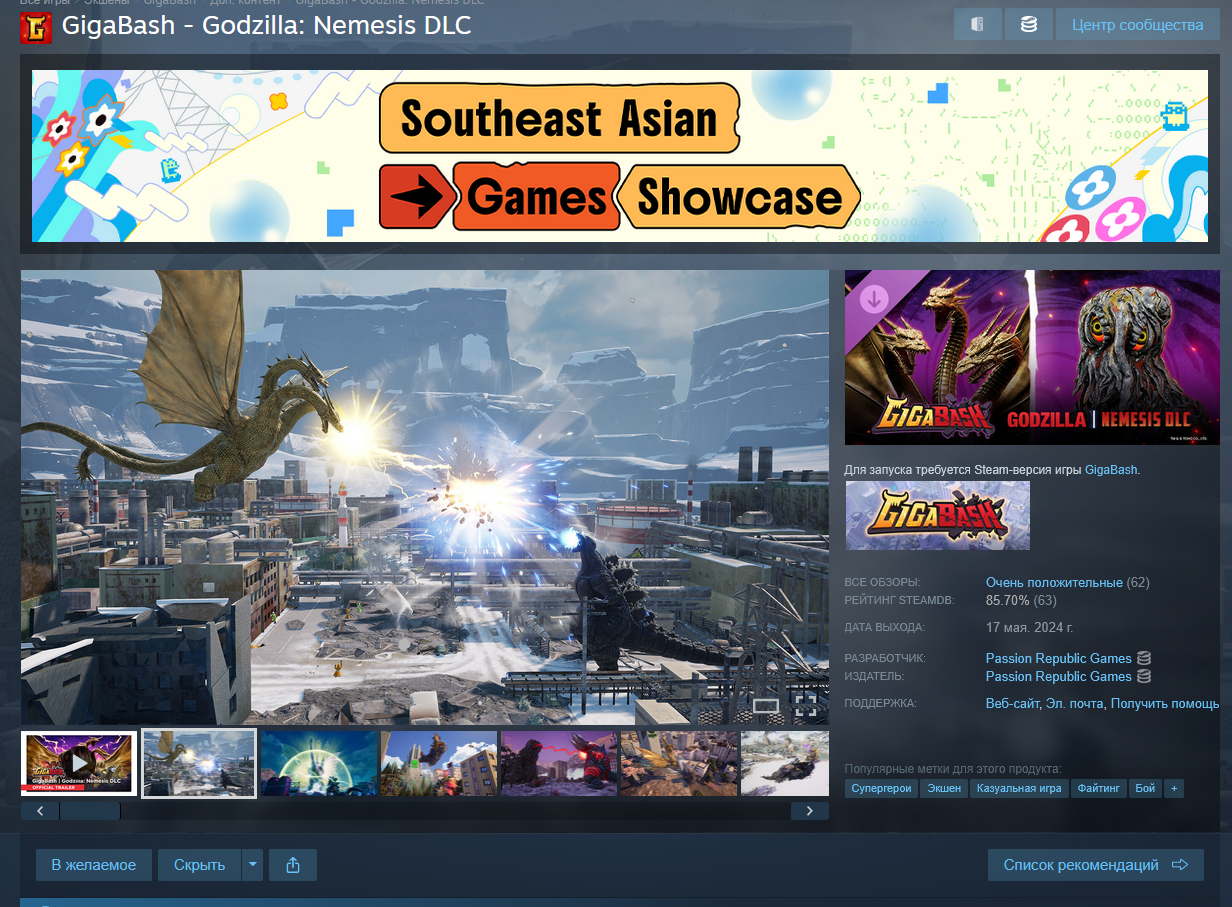Click the thumbnail strip scrollbar handle
This screenshot has height=907, width=1232.
pyautogui.click(x=90, y=811)
